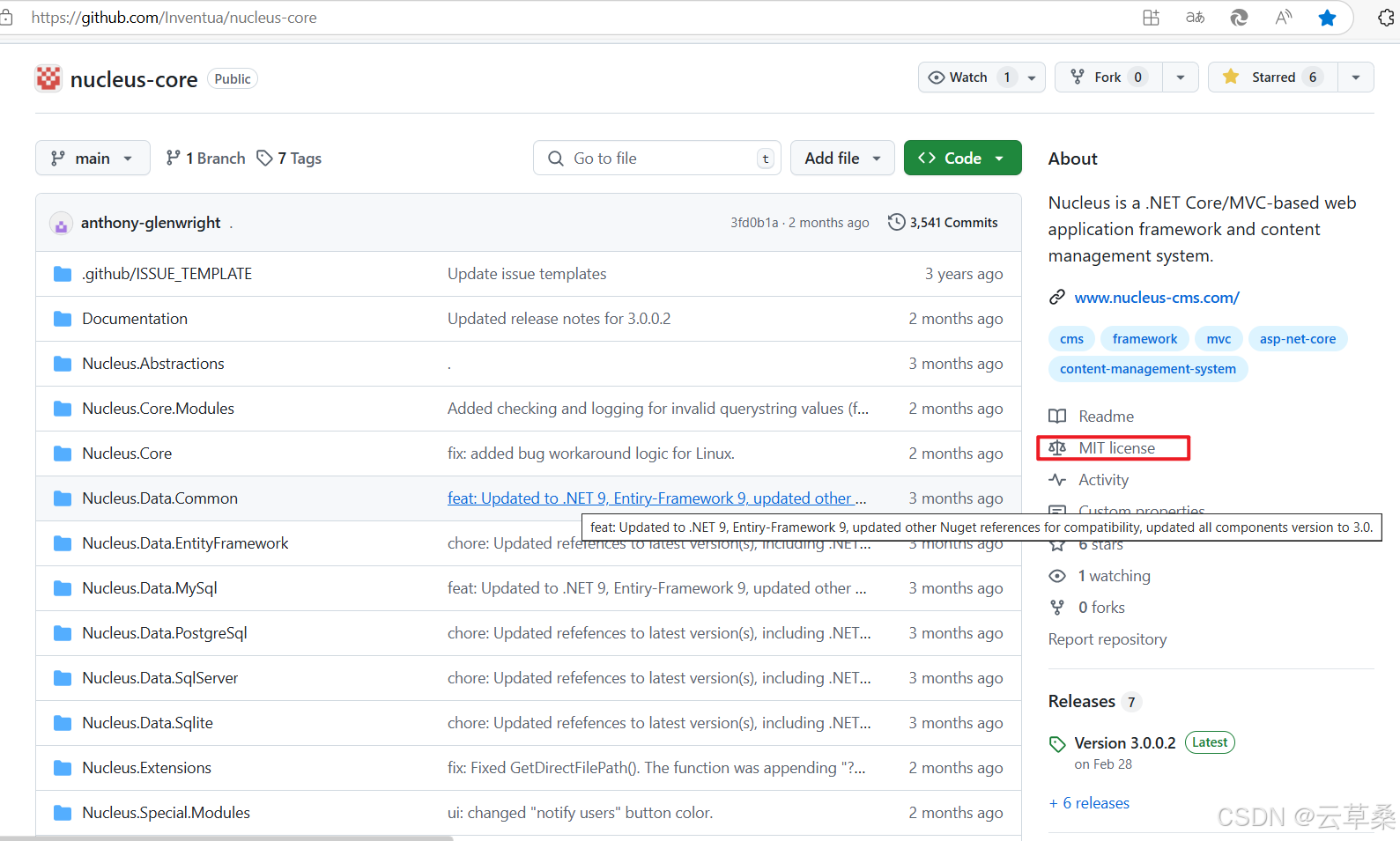Screen dimensions: 1400x841
Task: Click the eye icon beside 1 watching
Action: point(1057,576)
